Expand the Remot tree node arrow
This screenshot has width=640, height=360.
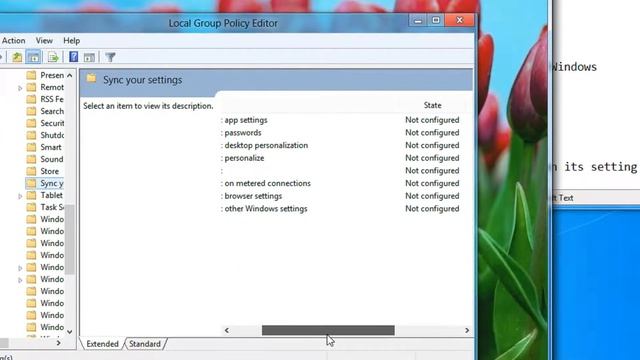(20, 88)
